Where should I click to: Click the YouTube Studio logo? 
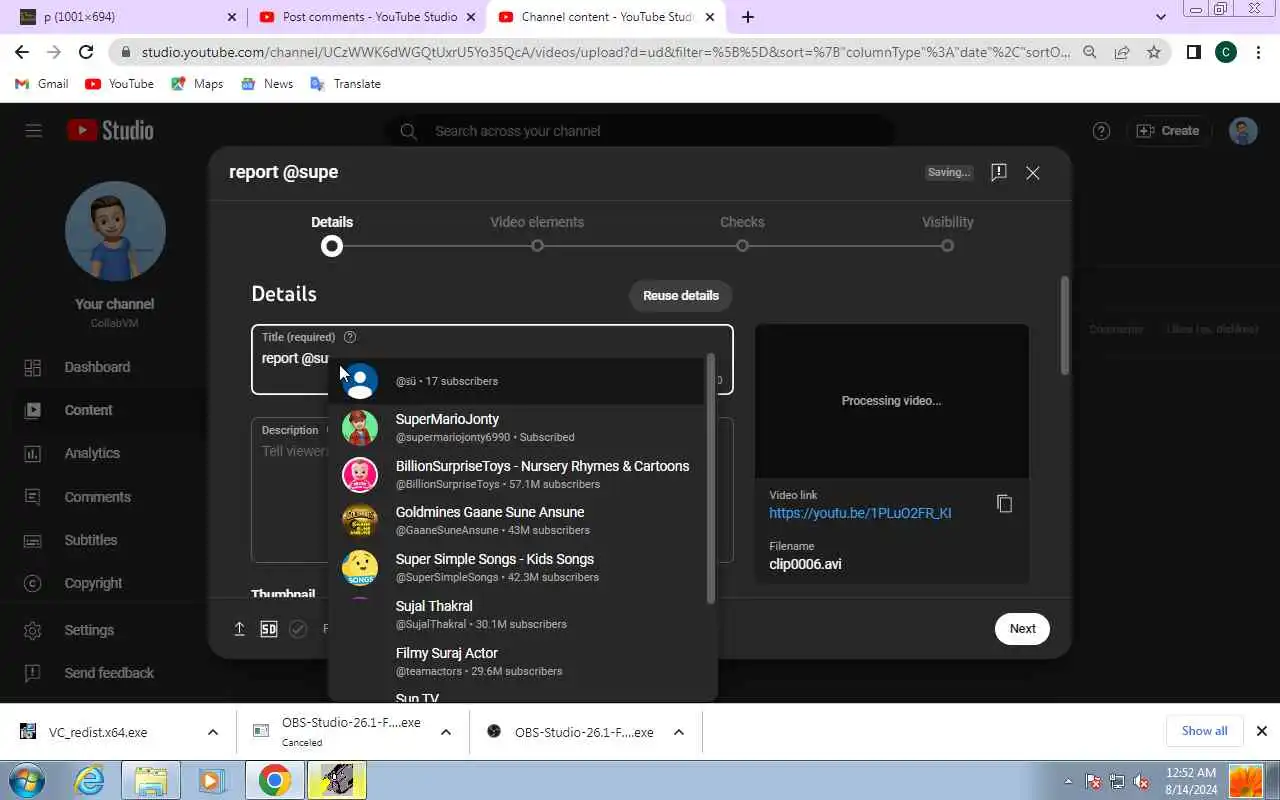coord(110,131)
